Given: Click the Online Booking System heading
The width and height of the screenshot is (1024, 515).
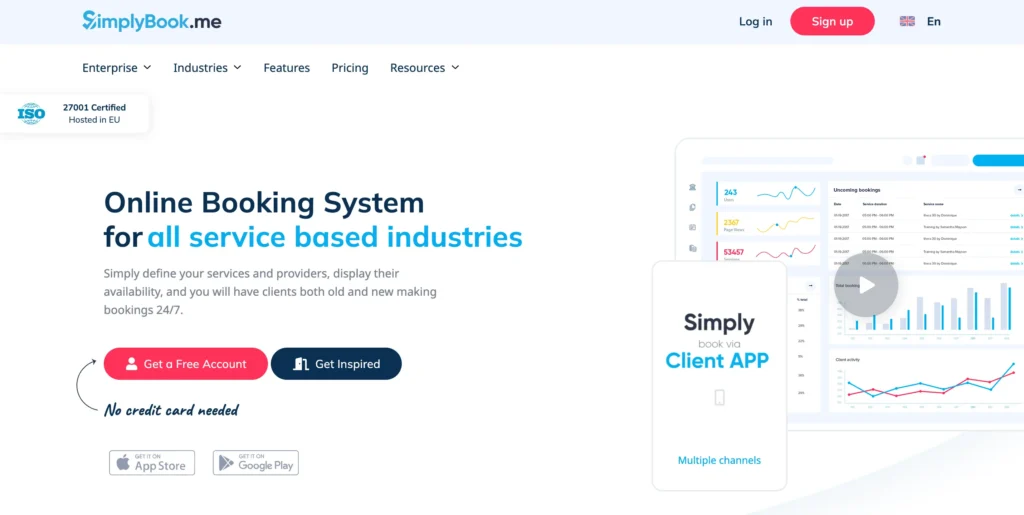Looking at the screenshot, I should [264, 202].
